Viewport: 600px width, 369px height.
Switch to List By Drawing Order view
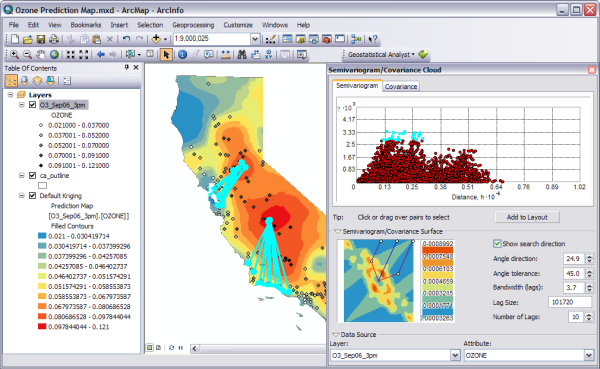[11, 81]
